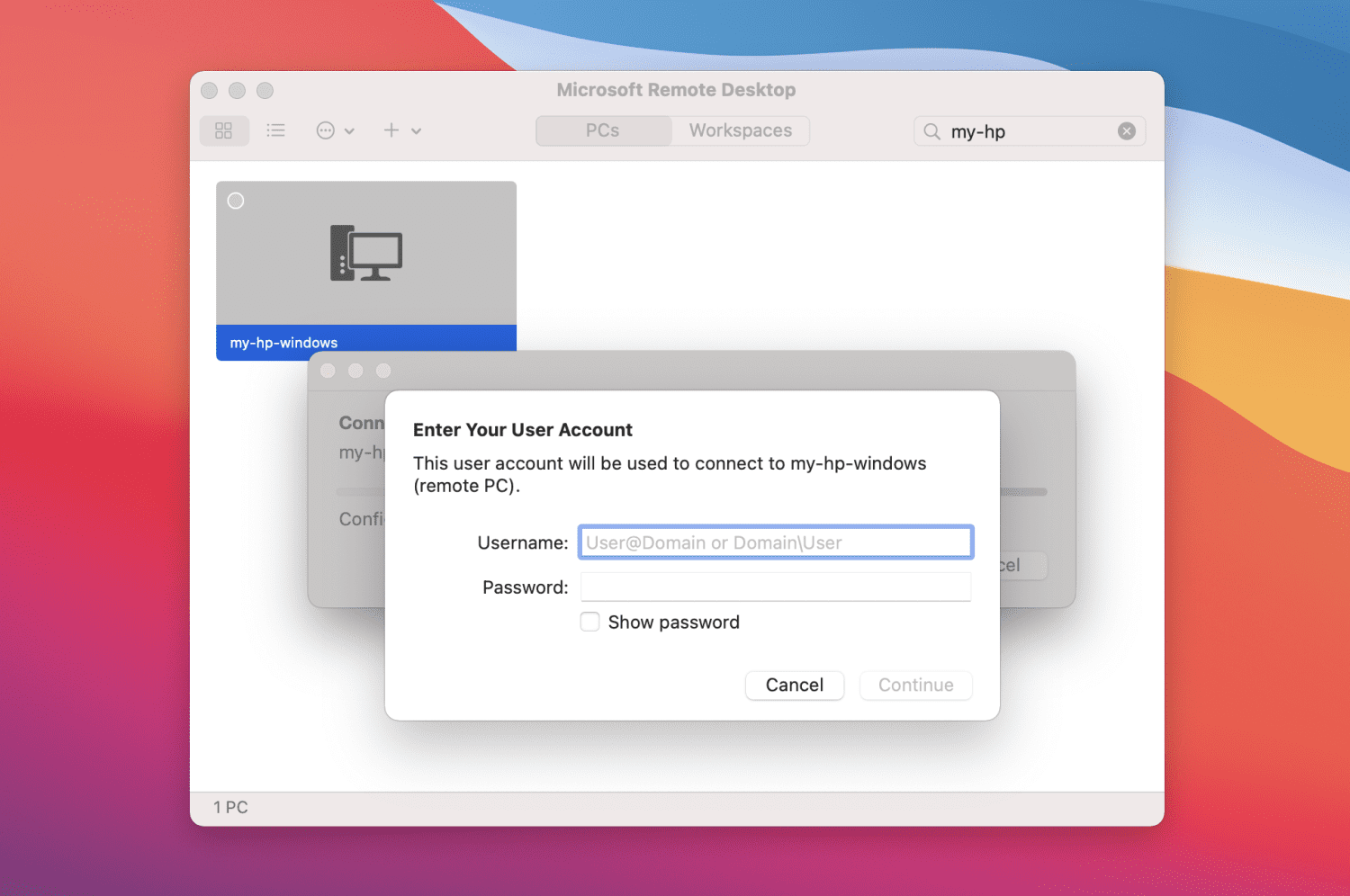This screenshot has height=896, width=1350.
Task: Click the my-hp-windows label
Action: point(283,343)
